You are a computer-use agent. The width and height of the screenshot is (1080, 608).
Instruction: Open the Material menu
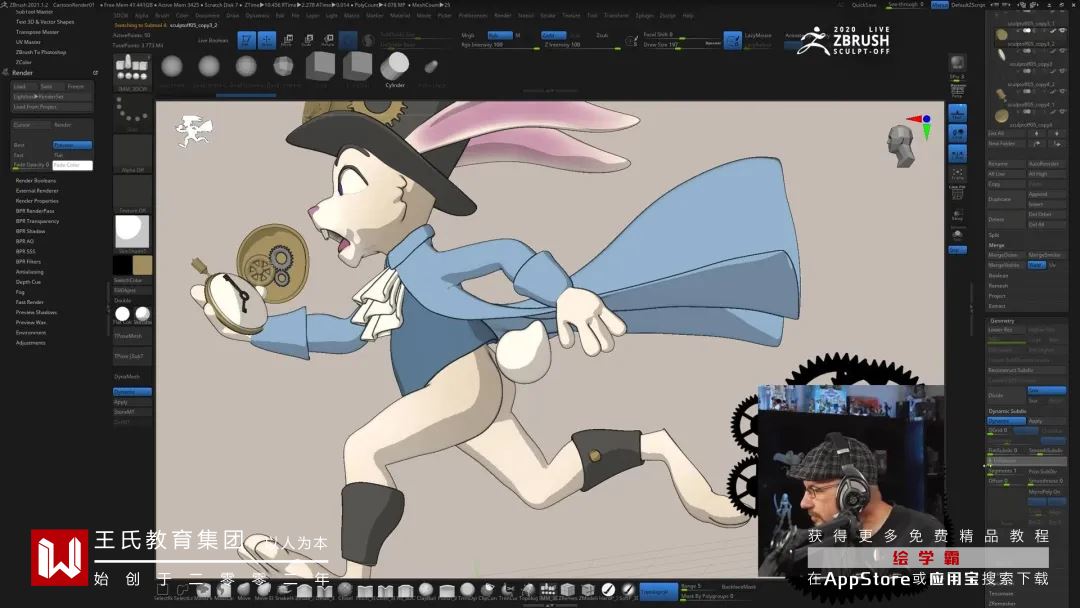point(399,15)
